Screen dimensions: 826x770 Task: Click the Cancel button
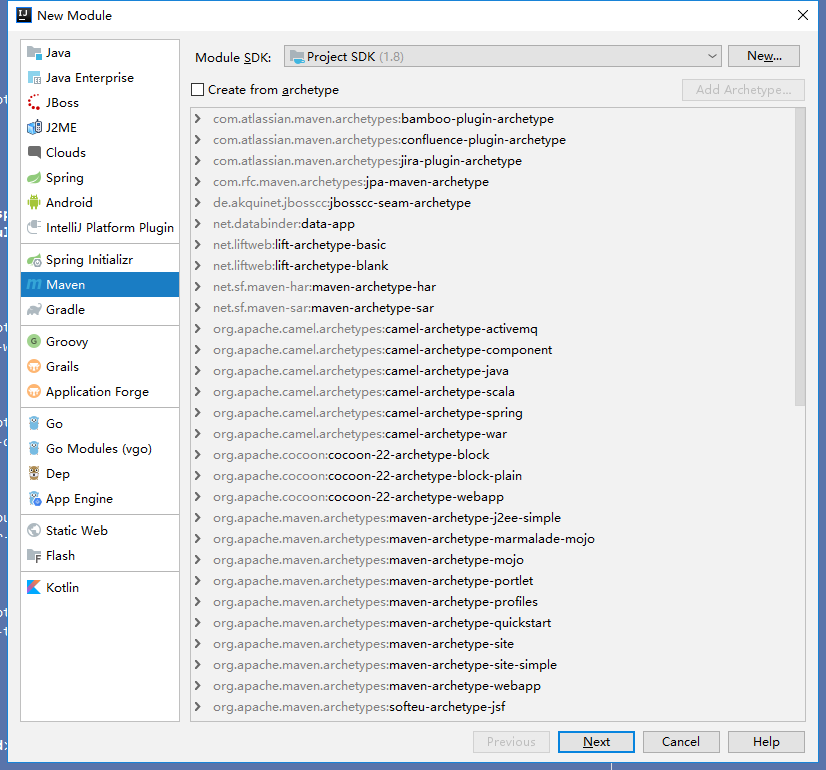coord(681,742)
